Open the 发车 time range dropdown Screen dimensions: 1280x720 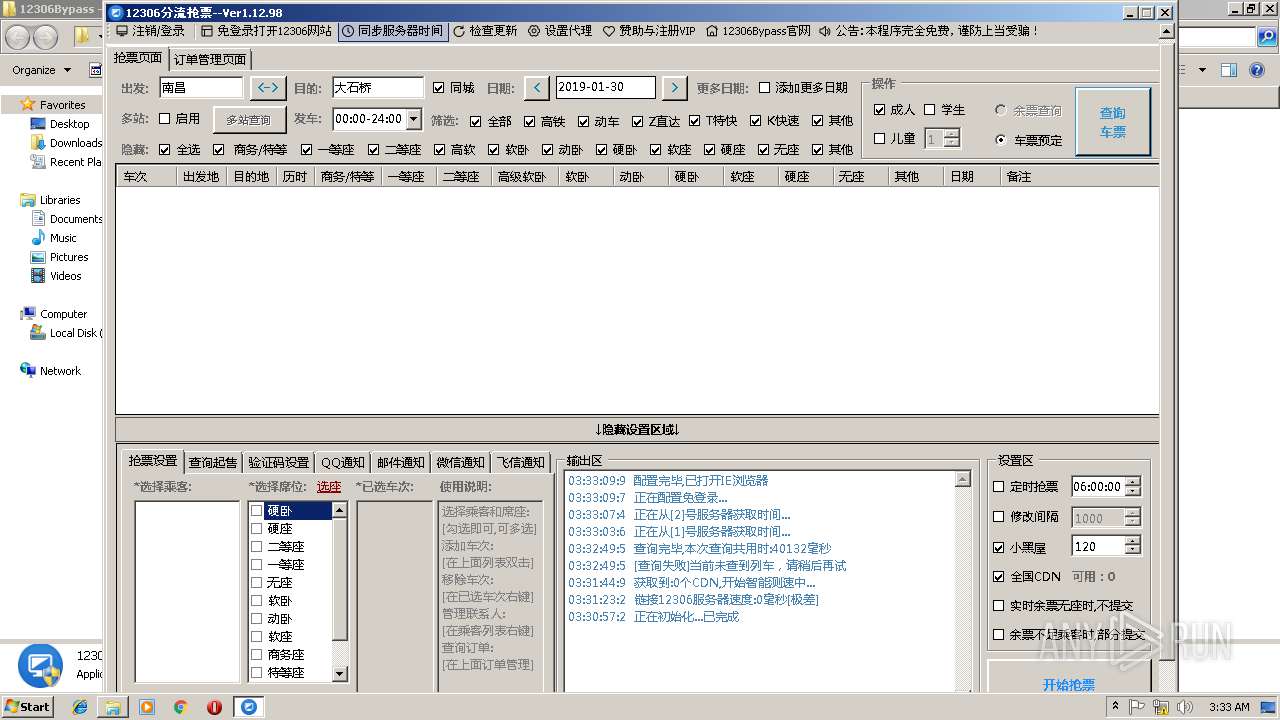(x=414, y=119)
